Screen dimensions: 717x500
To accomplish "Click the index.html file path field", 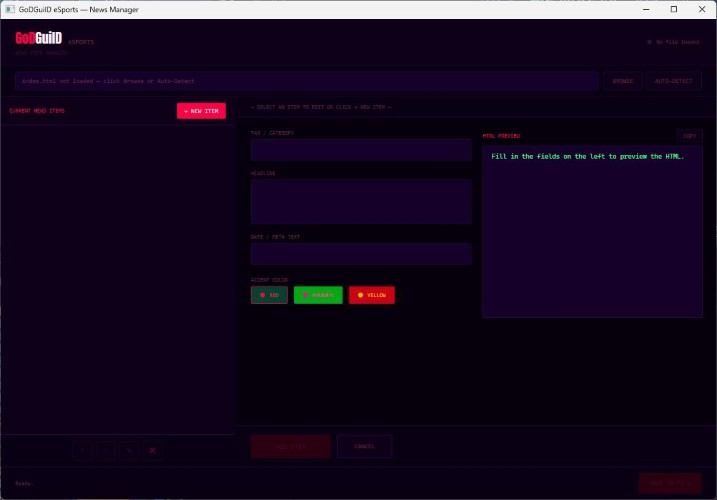I will pos(306,81).
